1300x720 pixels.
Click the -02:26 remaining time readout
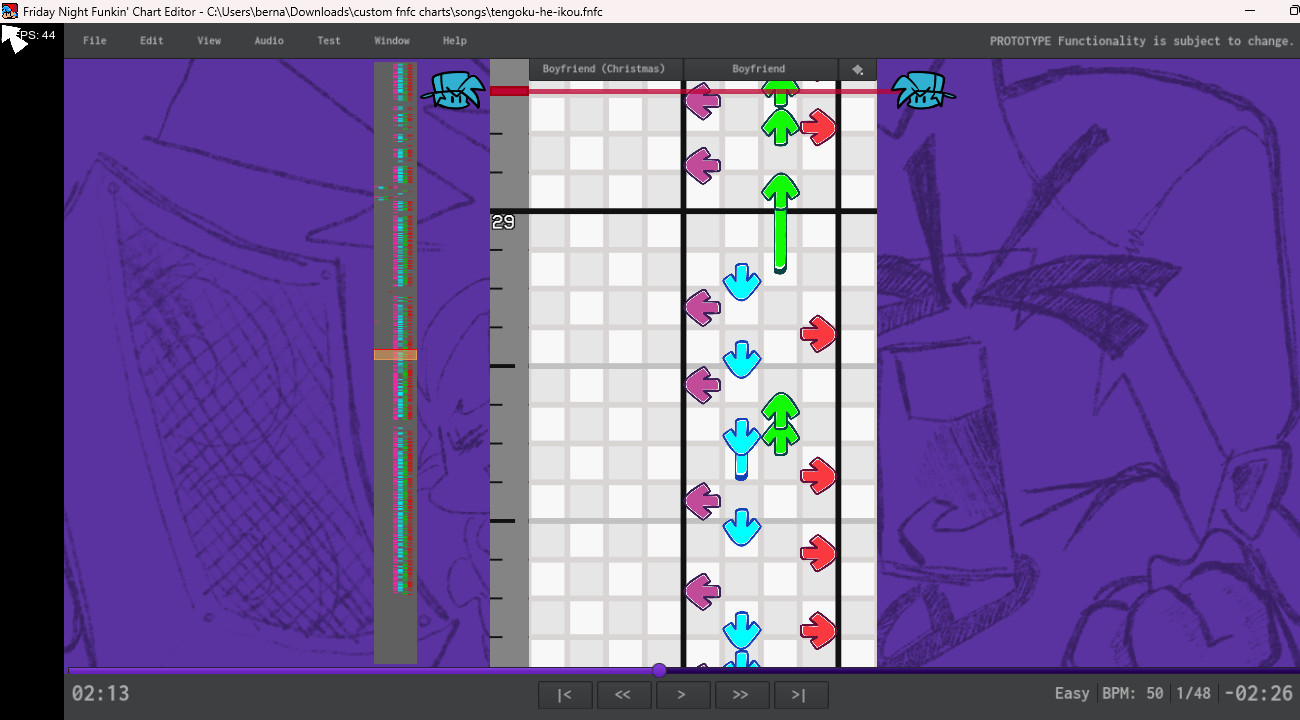1260,693
